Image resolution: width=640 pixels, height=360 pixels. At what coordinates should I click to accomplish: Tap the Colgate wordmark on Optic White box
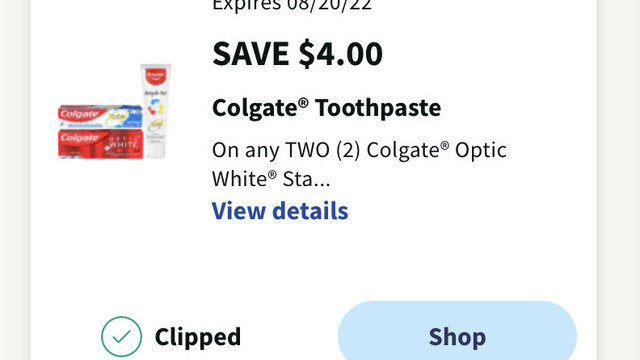[x=79, y=138]
